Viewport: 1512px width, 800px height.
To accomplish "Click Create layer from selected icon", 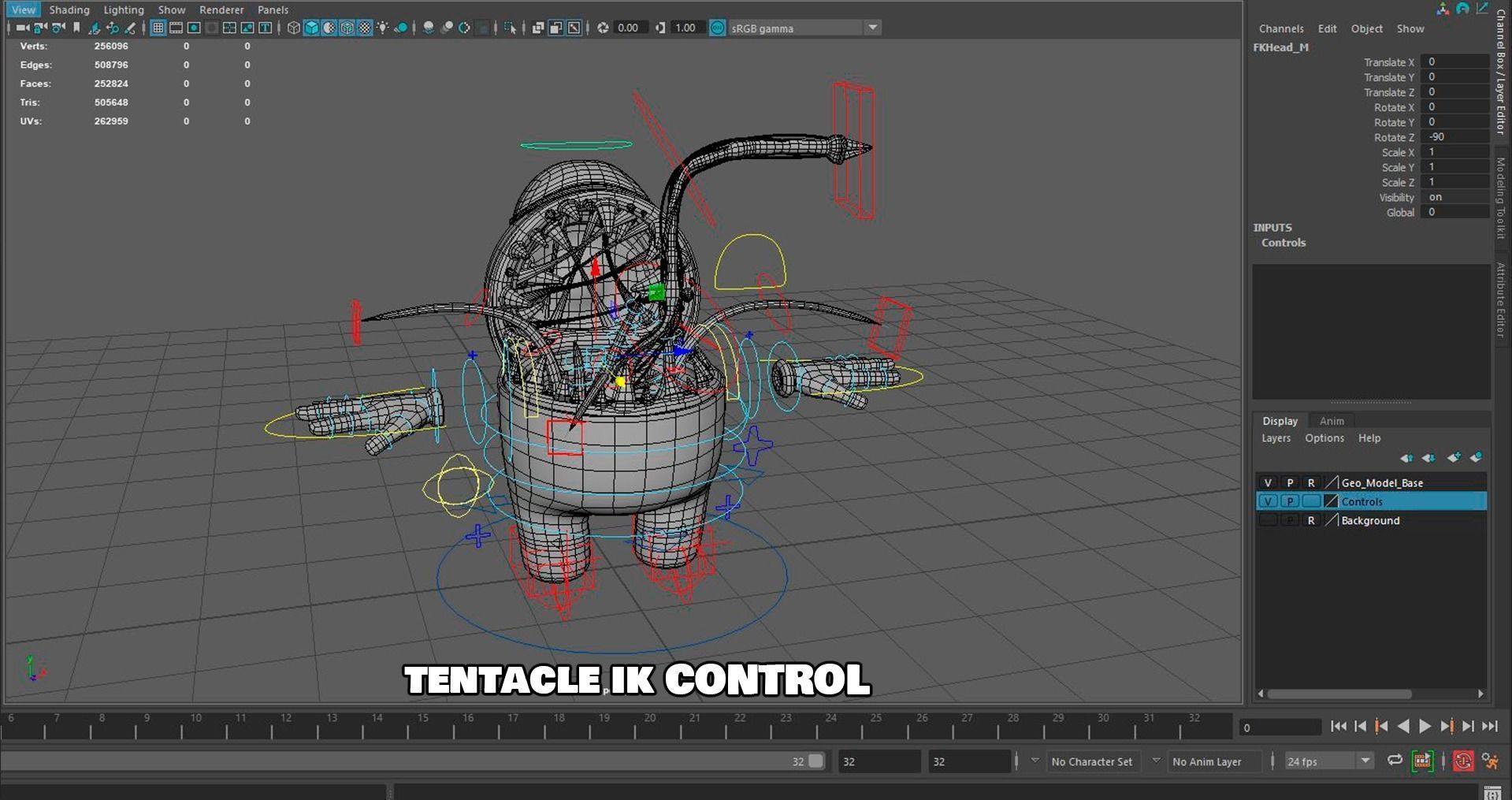I will click(1476, 458).
